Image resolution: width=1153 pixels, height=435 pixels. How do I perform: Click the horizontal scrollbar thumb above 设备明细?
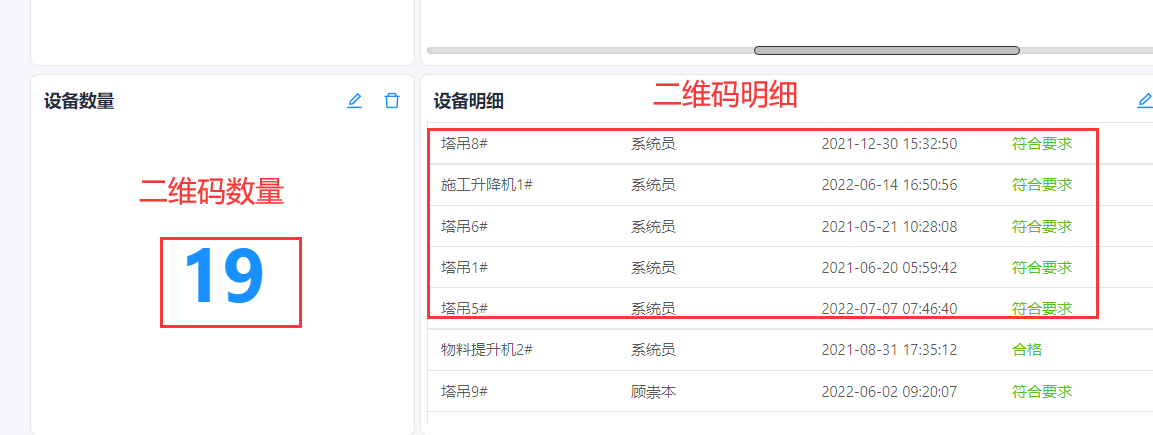886,50
